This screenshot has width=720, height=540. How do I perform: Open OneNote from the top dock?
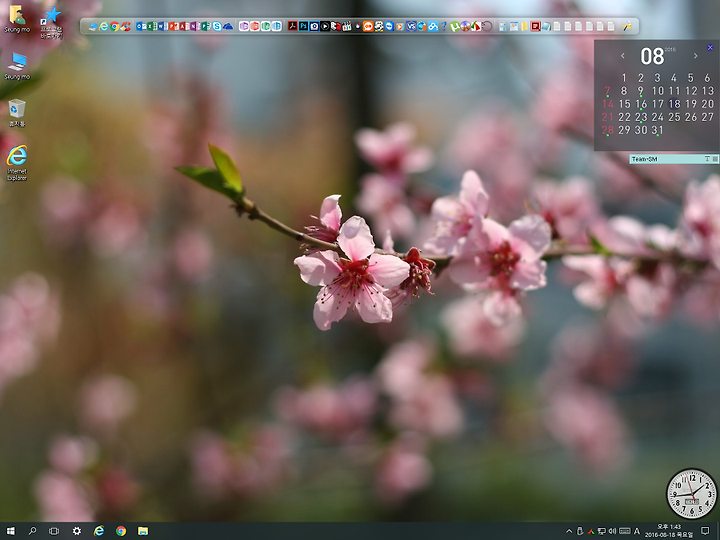[195, 27]
